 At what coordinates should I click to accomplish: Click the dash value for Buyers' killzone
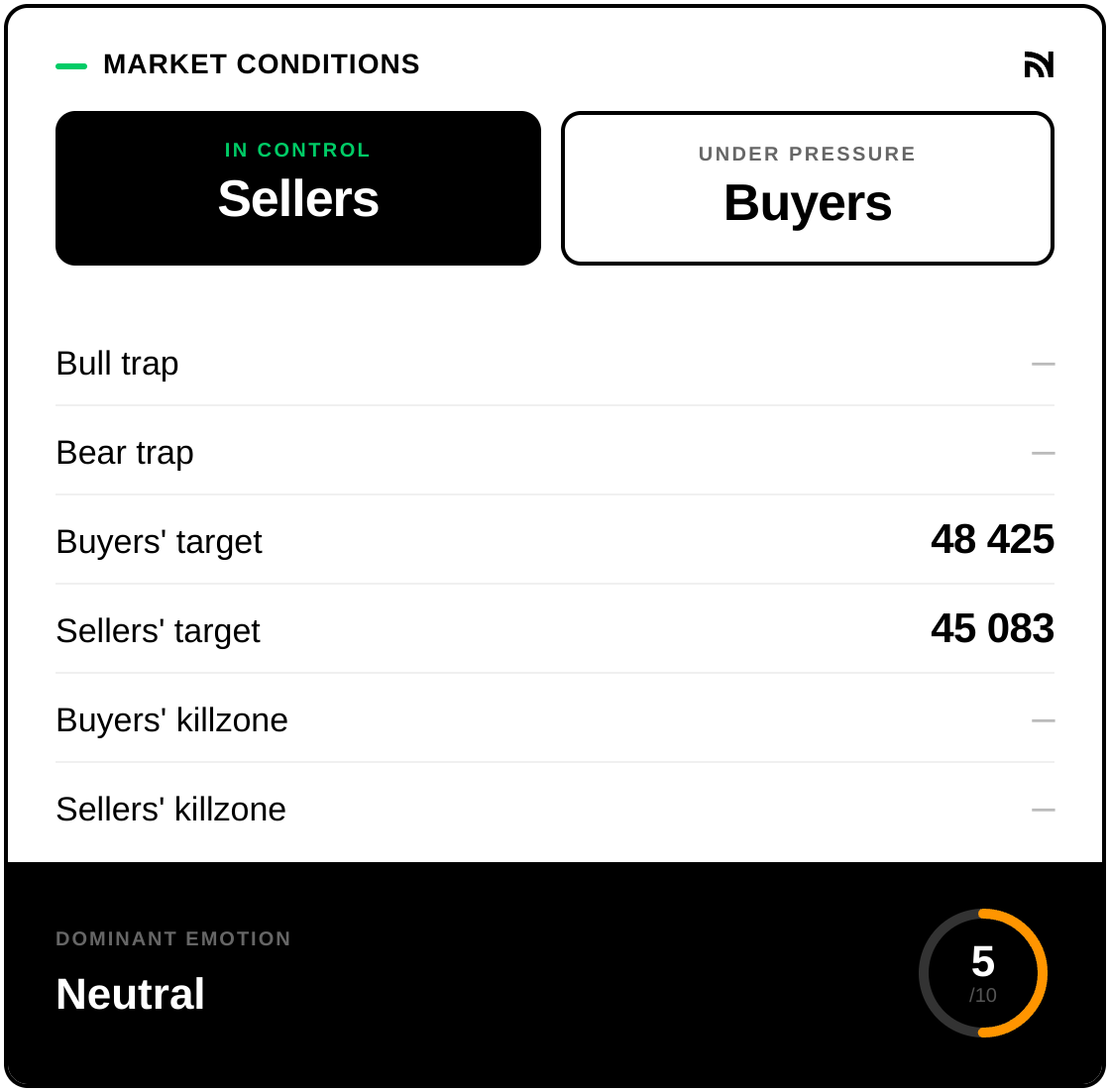point(1043,720)
